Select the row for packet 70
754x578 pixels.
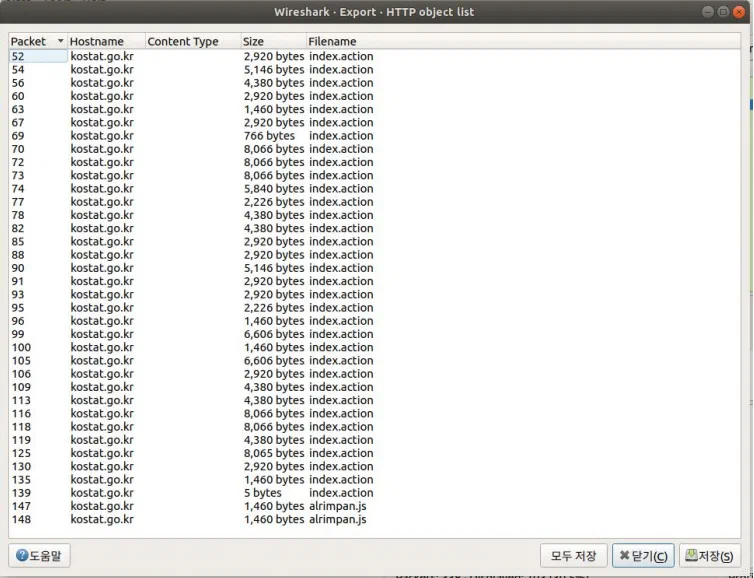tap(375, 149)
